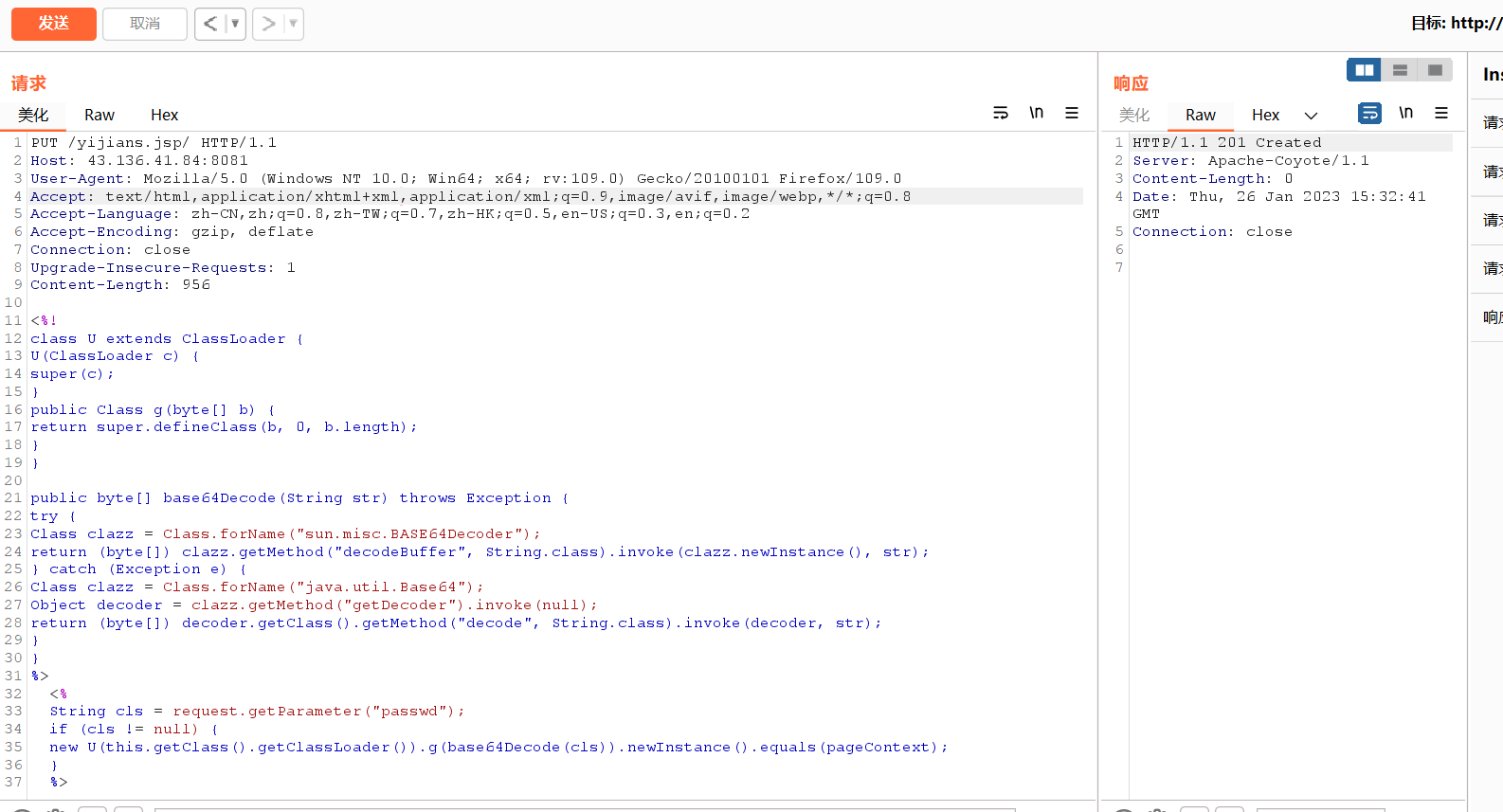The image size is (1503, 812).
Task: Click 'if (cls != null) {' line
Action: point(134,730)
